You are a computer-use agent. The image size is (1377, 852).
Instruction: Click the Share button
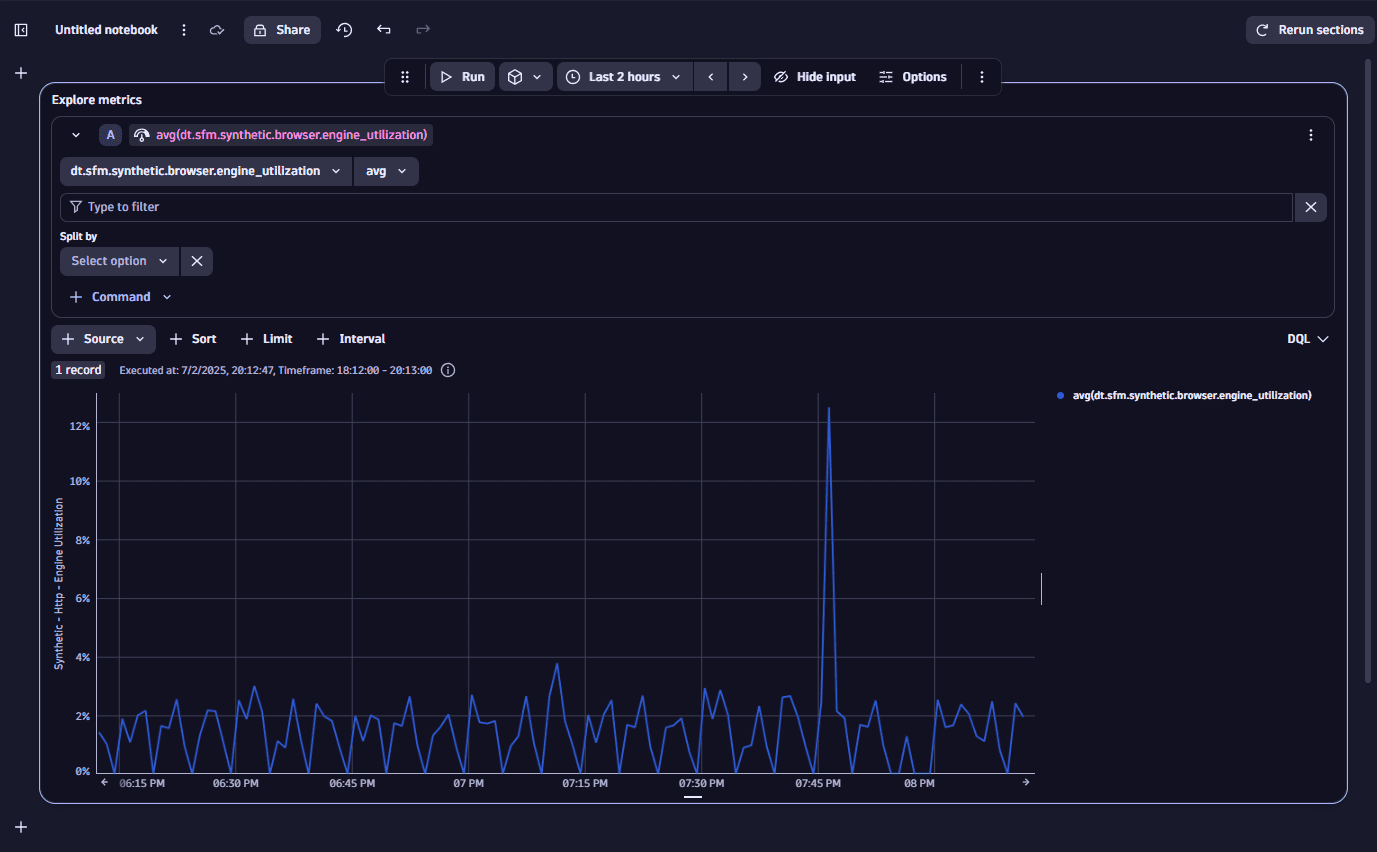tap(282, 30)
